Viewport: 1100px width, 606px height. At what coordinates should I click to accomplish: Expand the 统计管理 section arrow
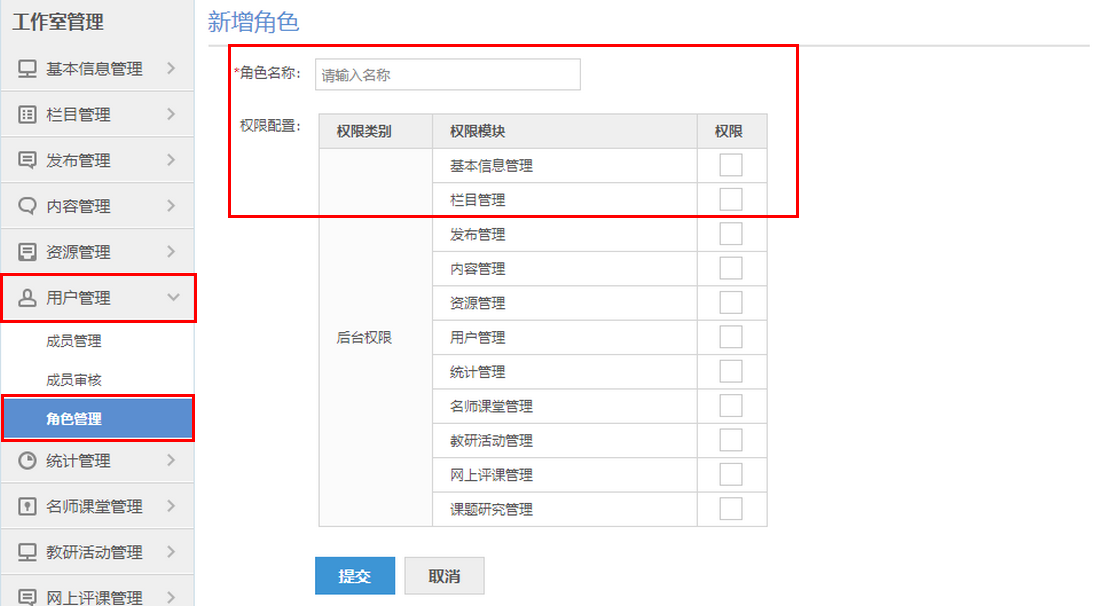point(172,461)
